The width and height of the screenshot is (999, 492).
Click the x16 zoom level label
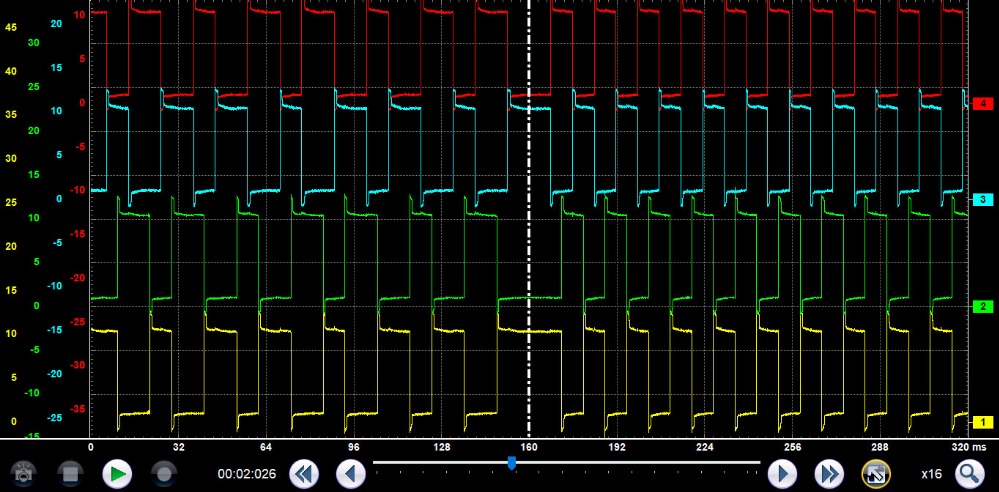[932, 473]
